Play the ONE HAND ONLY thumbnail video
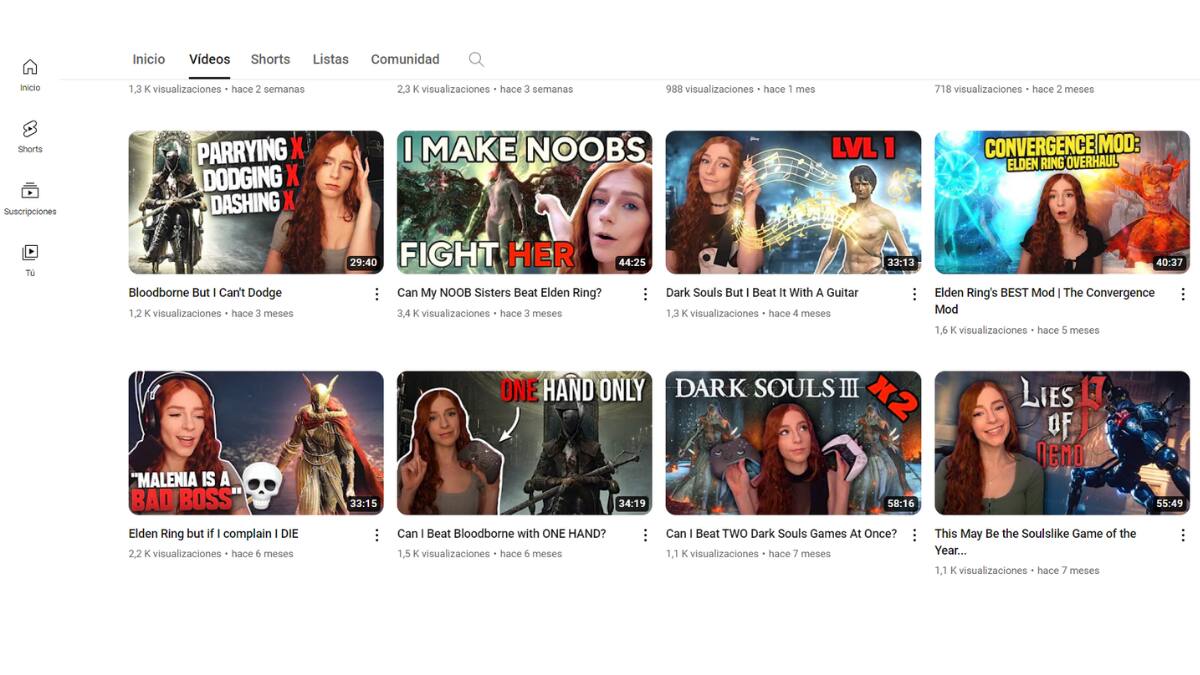 point(524,443)
